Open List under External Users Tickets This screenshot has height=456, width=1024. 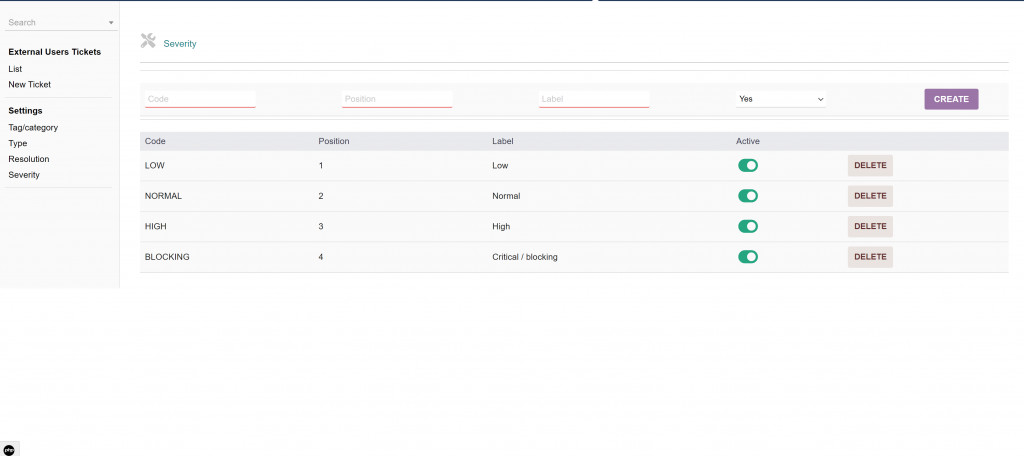pyautogui.click(x=15, y=69)
